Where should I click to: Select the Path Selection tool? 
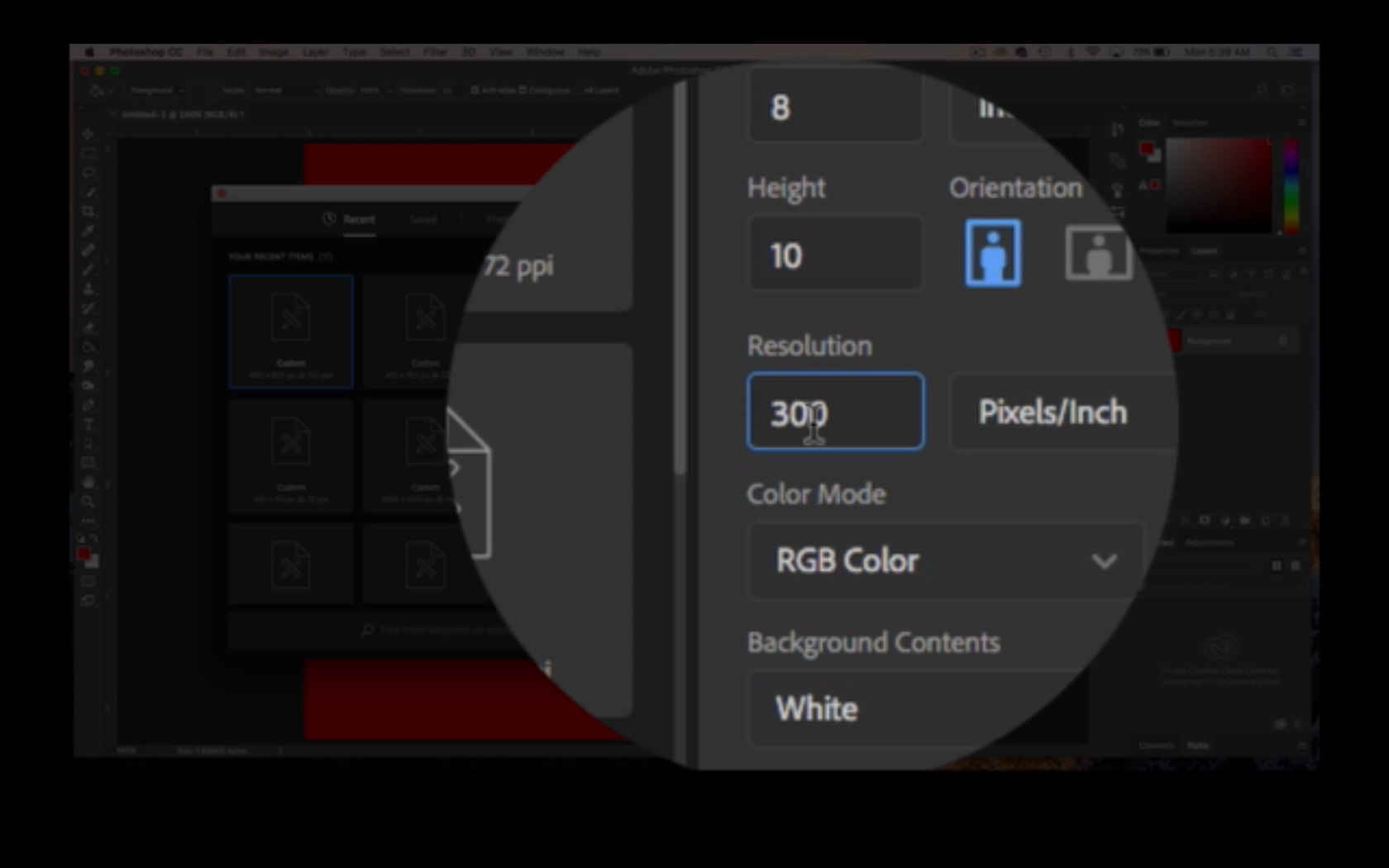click(88, 444)
